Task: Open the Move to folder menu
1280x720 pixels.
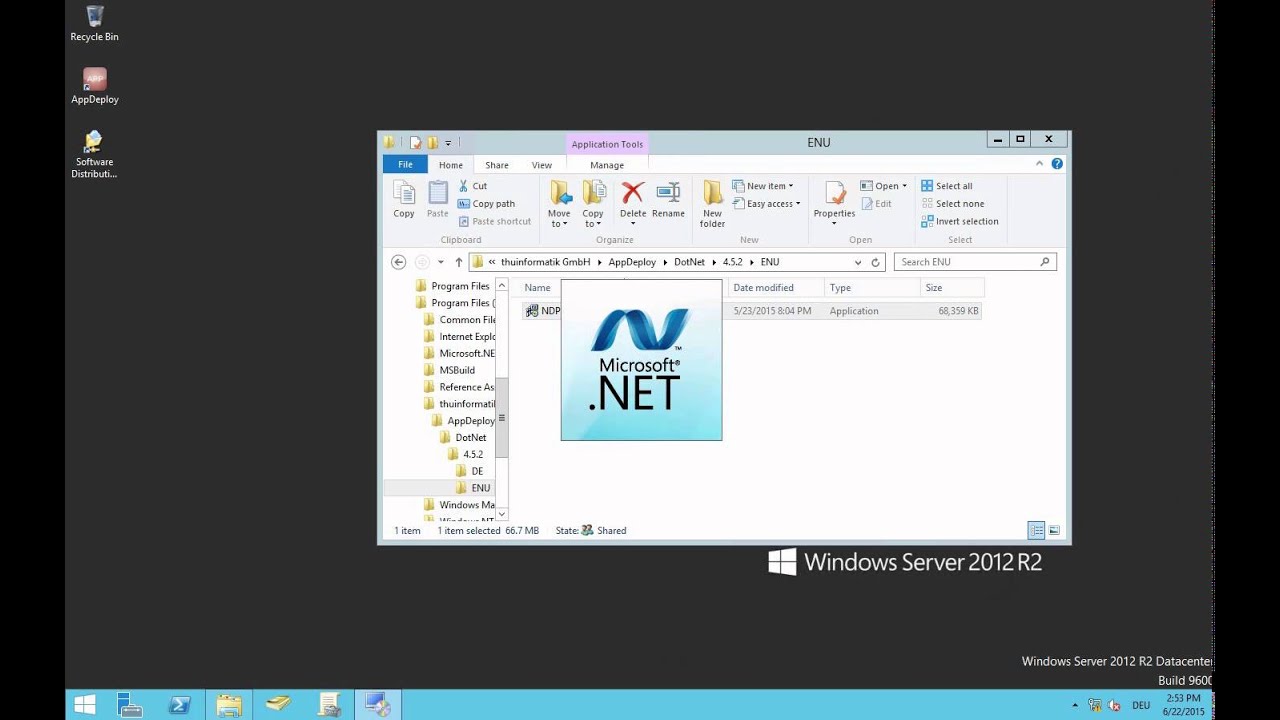Action: pyautogui.click(x=559, y=204)
